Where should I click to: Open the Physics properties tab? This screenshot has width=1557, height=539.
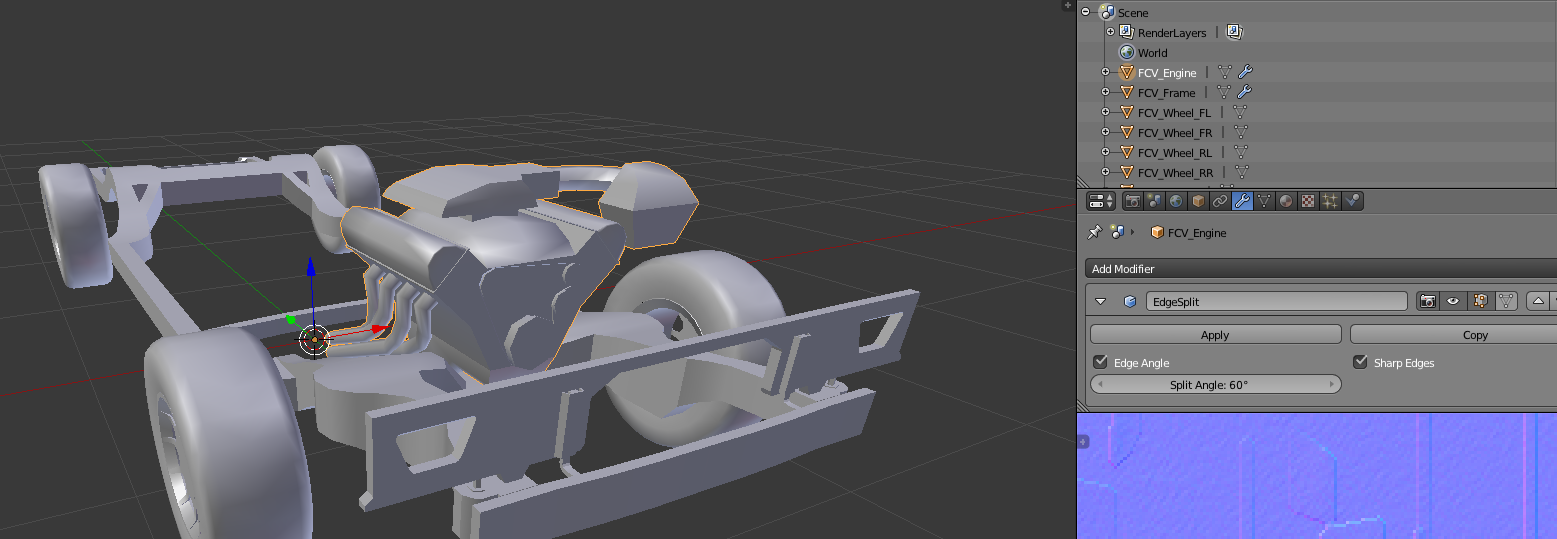pyautogui.click(x=1353, y=201)
